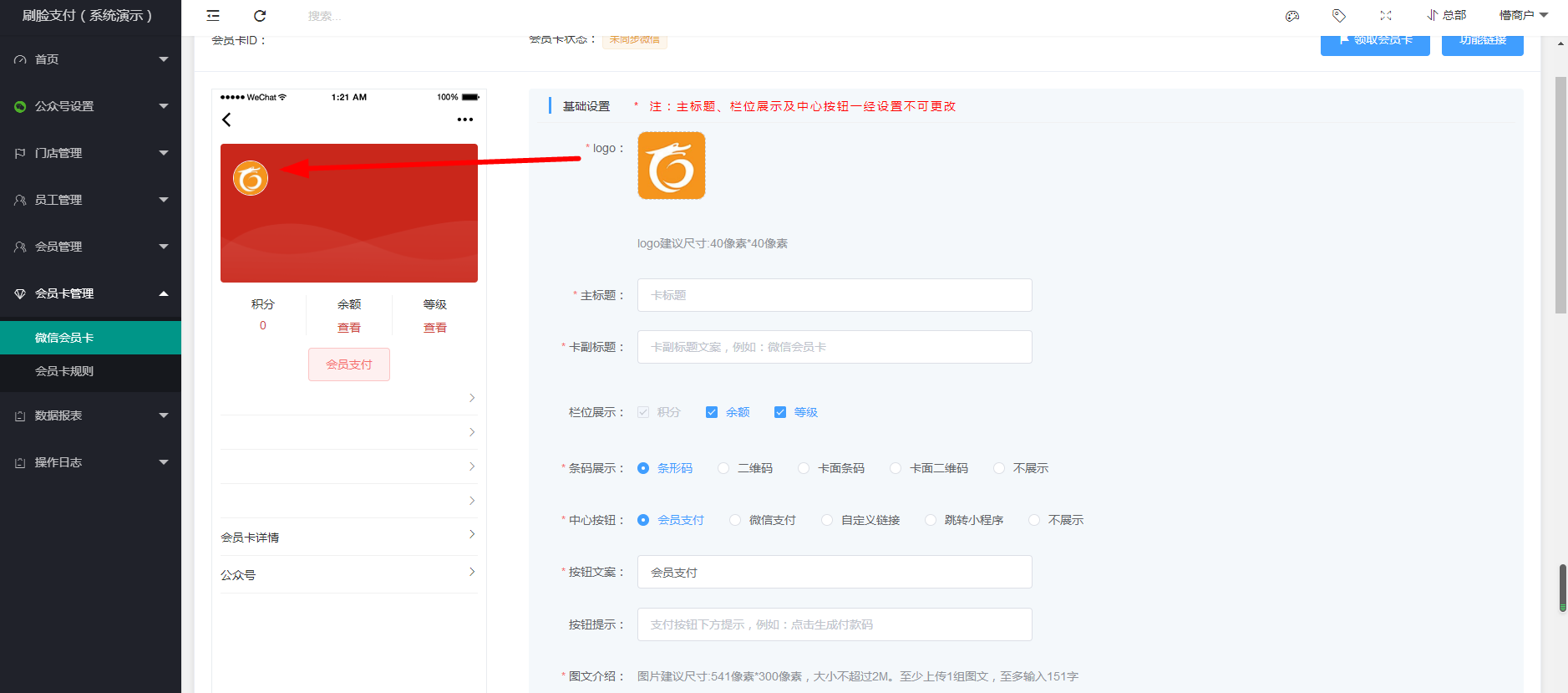Select 微信支付 center button option
This screenshot has height=693, width=1568.
(x=735, y=520)
